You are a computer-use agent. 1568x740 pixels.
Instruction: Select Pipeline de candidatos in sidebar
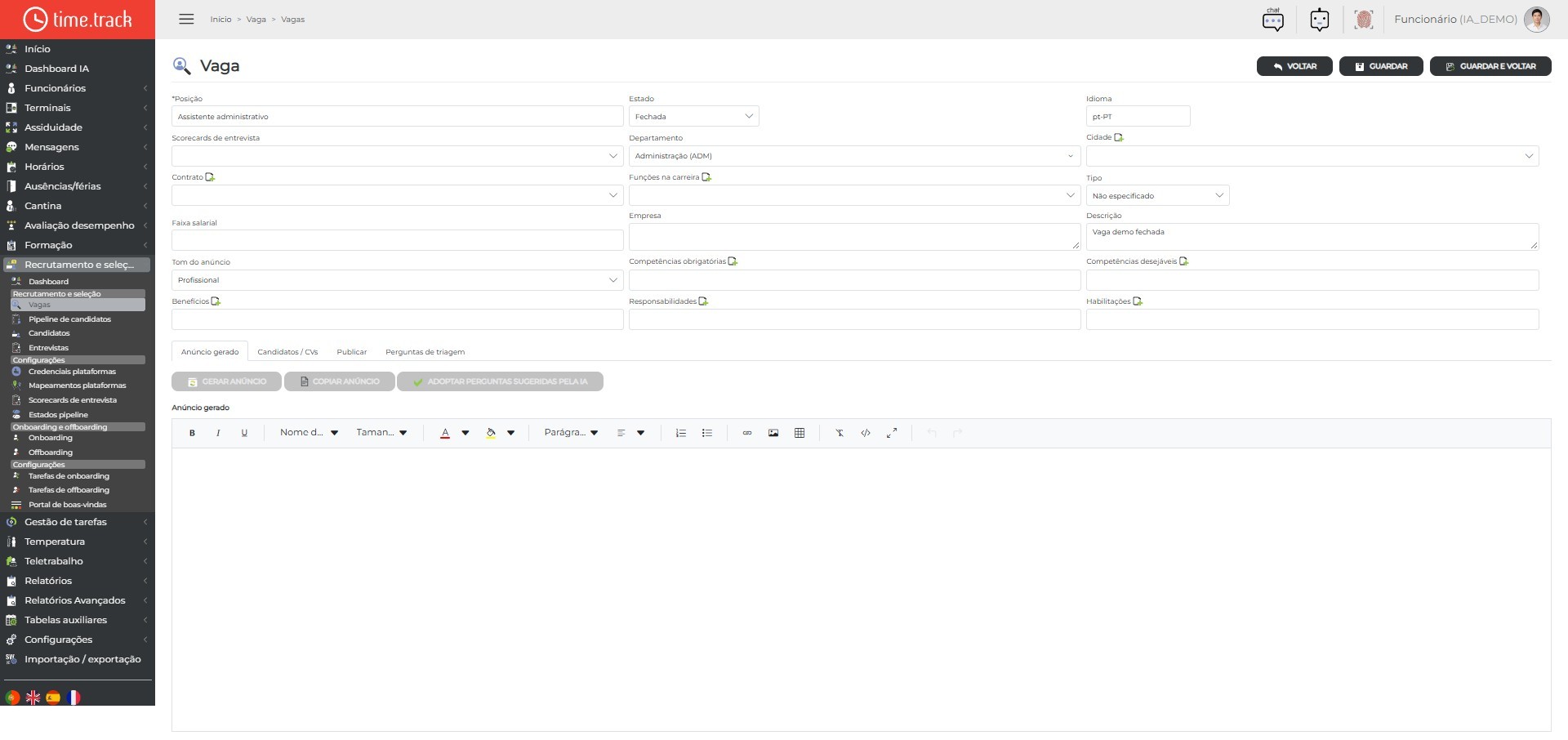pos(69,319)
